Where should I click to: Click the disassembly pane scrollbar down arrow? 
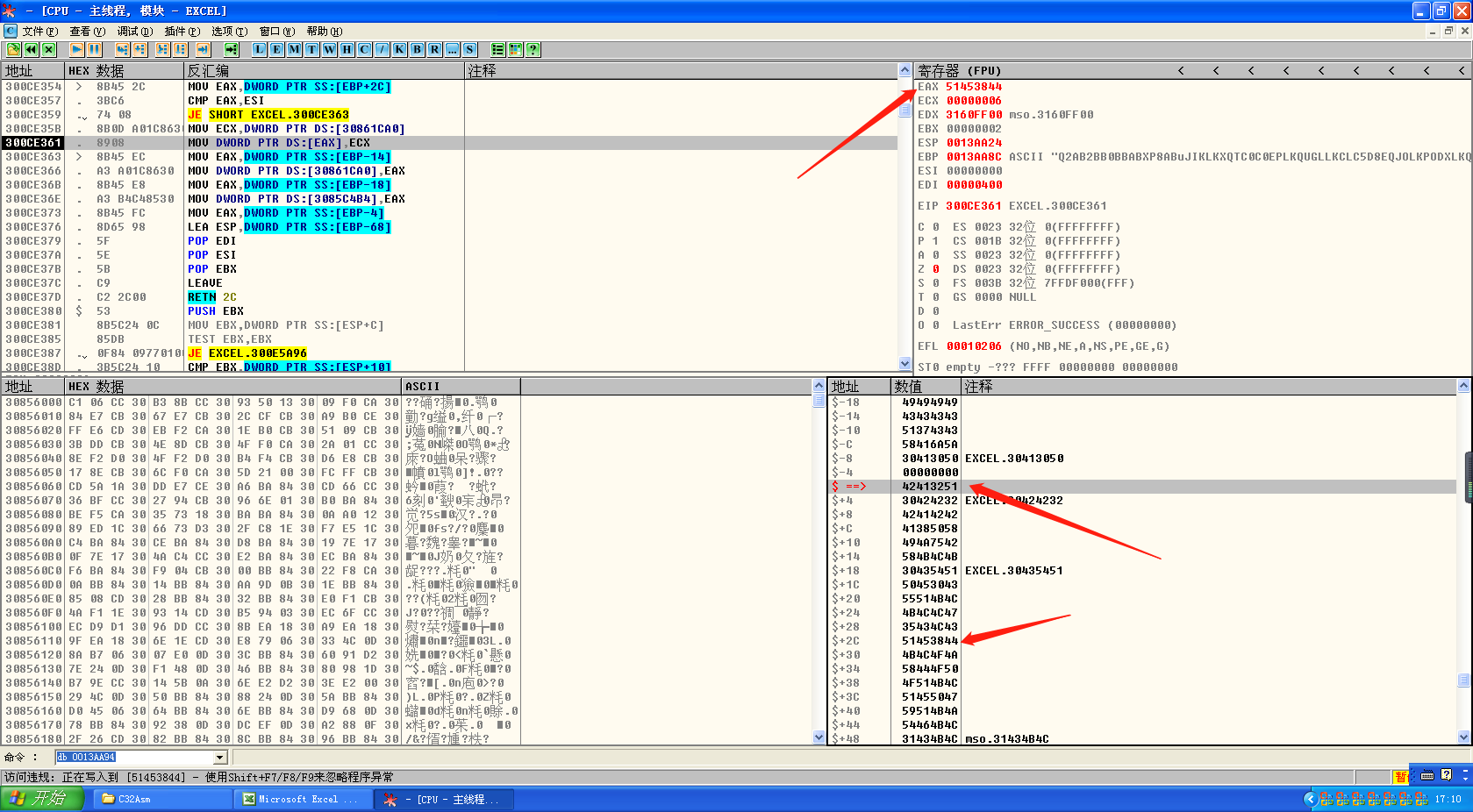point(905,364)
